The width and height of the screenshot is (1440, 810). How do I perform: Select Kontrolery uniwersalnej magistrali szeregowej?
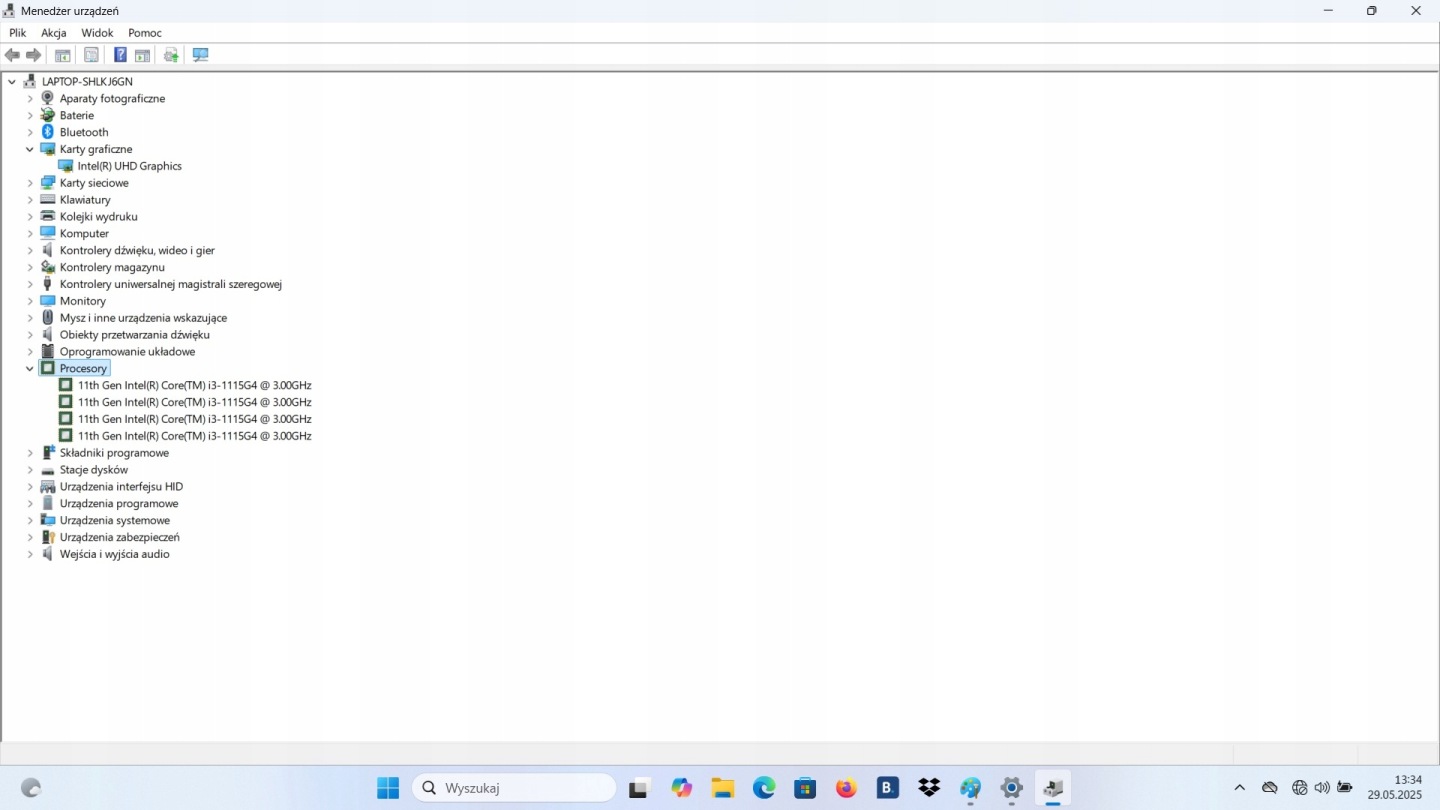point(171,284)
